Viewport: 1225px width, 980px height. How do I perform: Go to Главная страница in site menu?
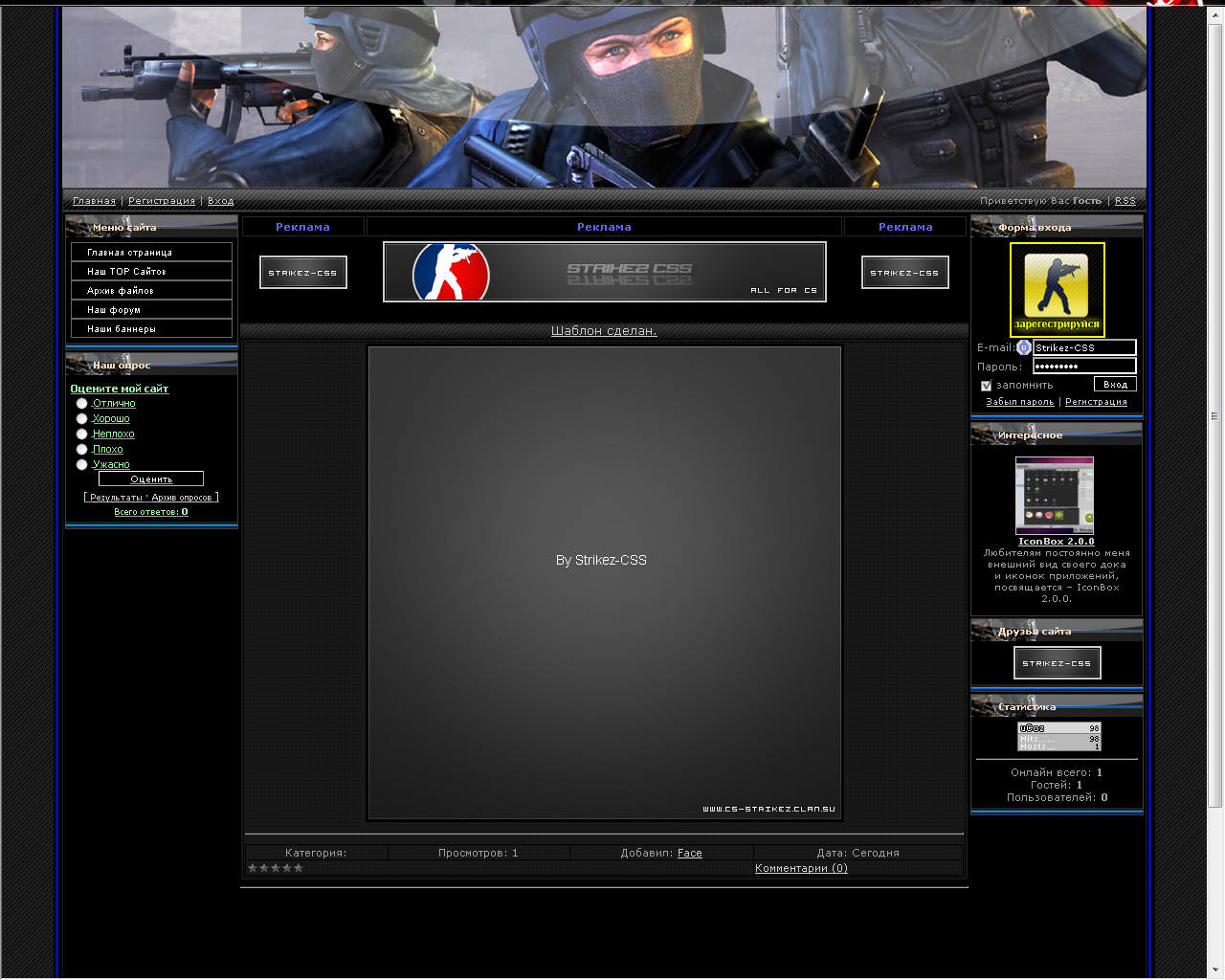[x=151, y=252]
